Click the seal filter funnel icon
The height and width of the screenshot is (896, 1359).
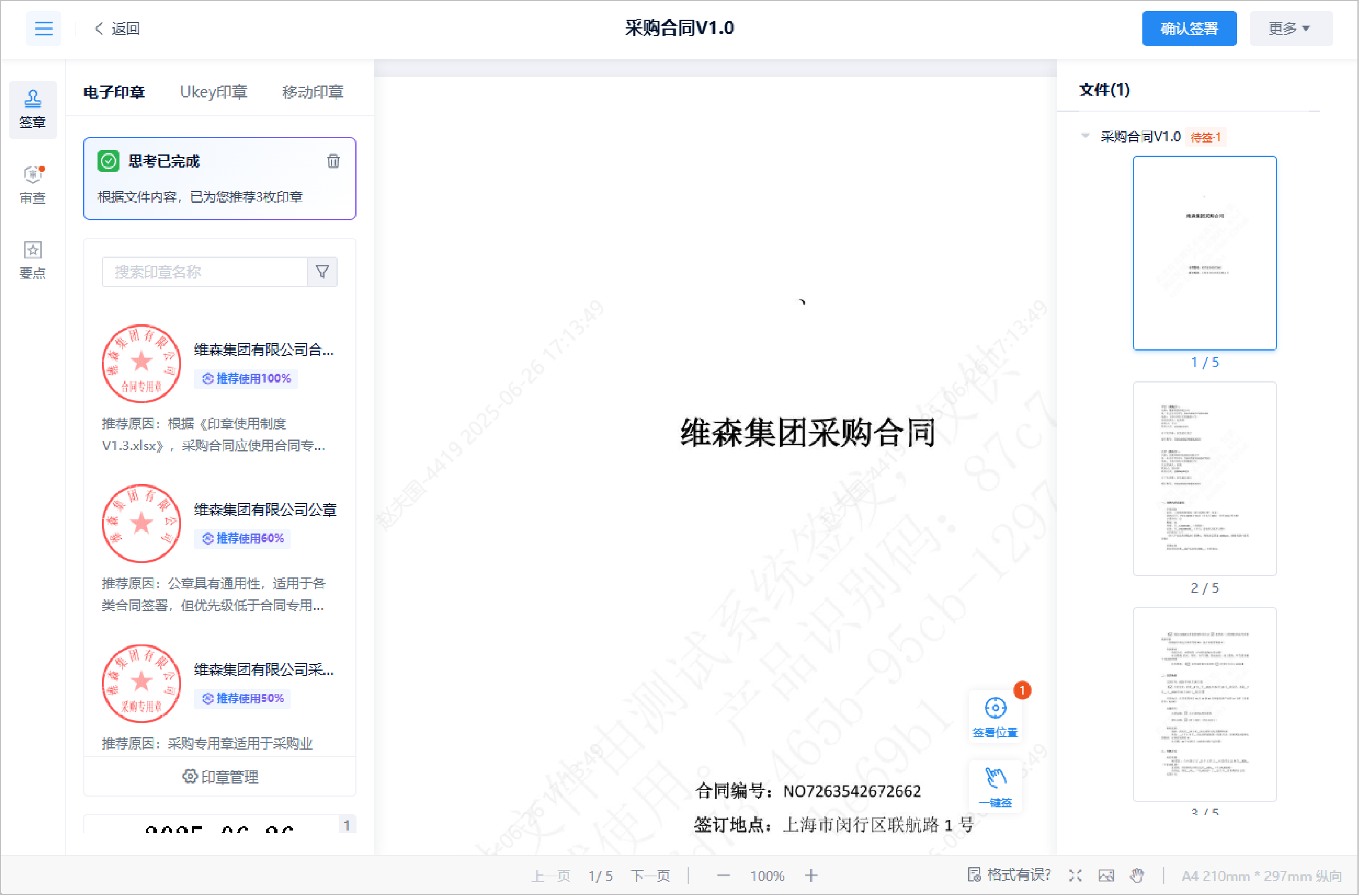[323, 272]
